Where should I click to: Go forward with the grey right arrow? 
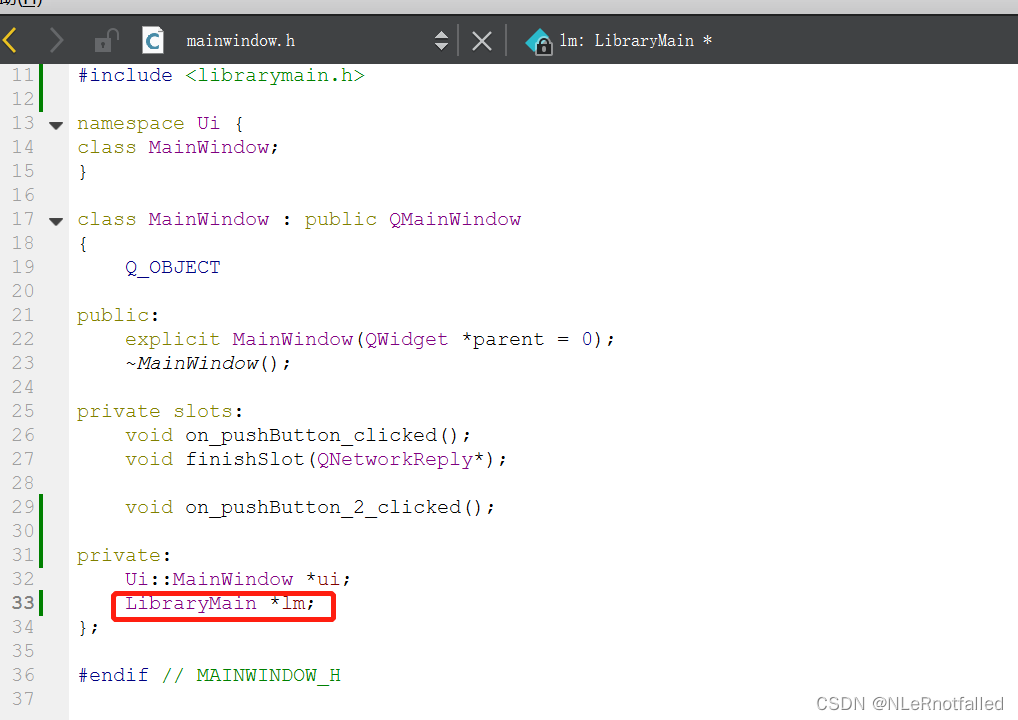tap(57, 40)
